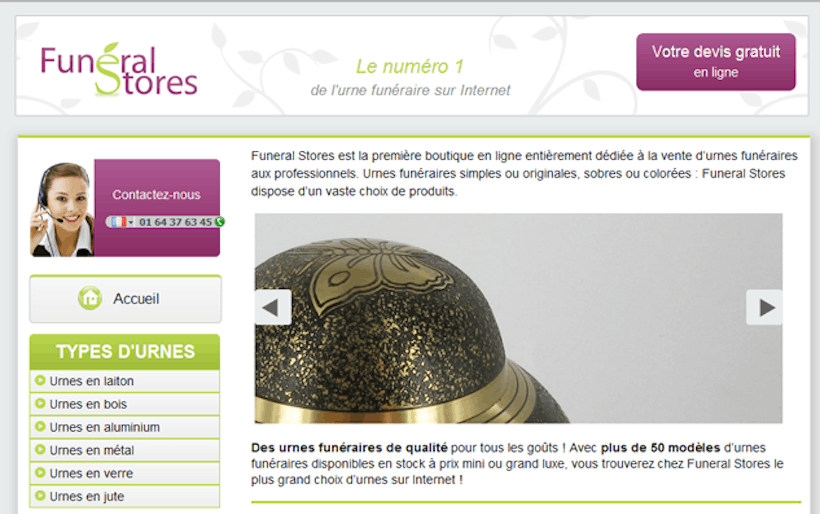
Task: Click the Funeral Stores logo
Action: pos(119,70)
